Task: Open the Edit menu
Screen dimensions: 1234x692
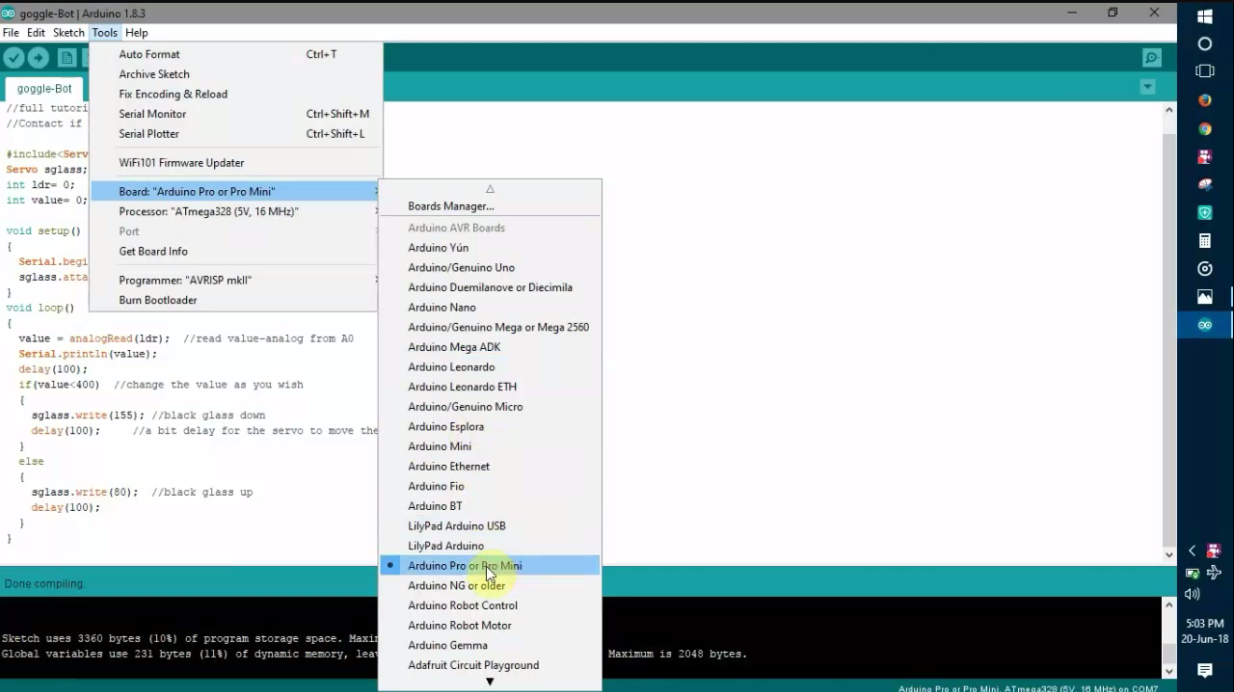Action: point(36,33)
